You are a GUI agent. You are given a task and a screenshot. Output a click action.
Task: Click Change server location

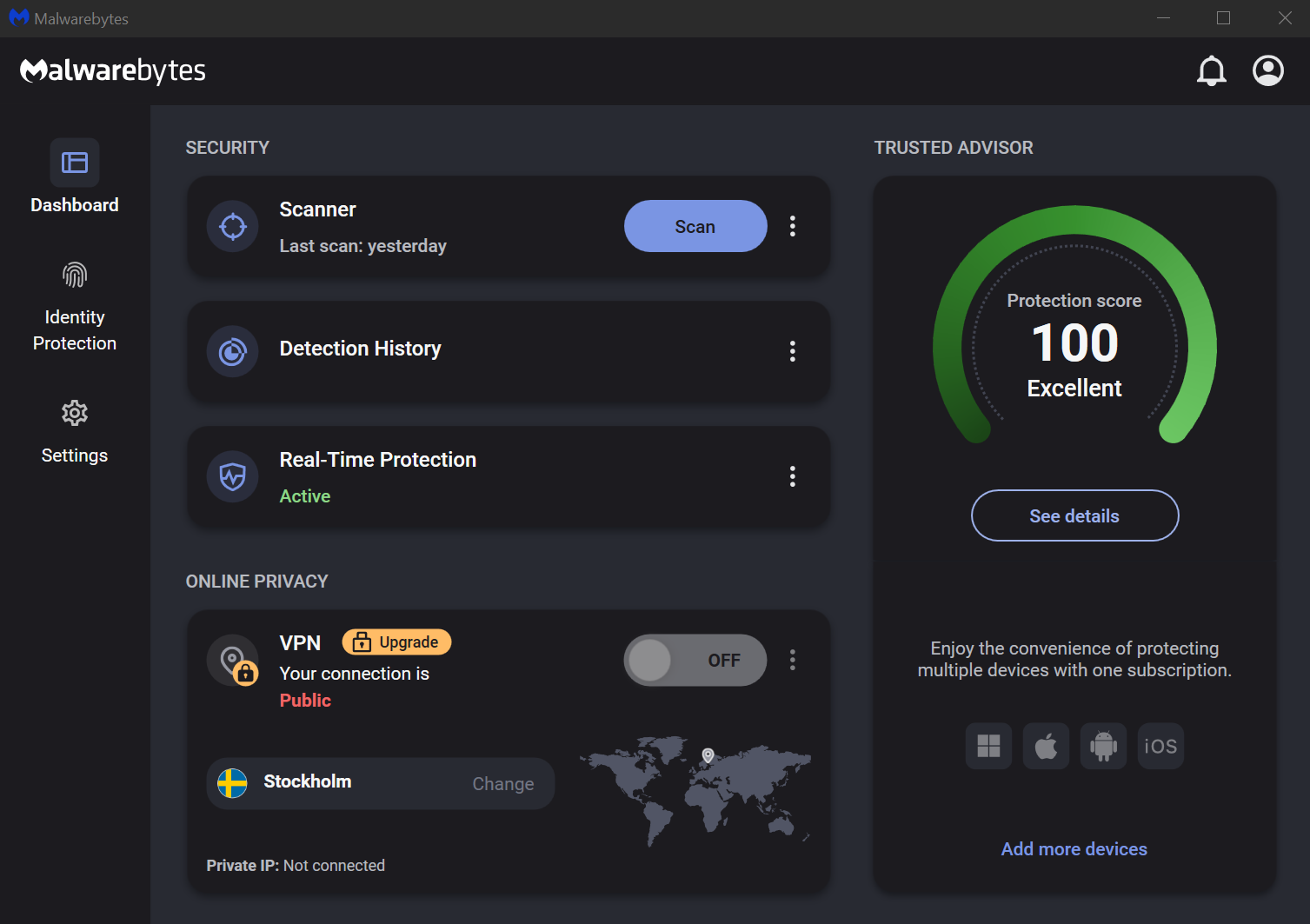503,784
